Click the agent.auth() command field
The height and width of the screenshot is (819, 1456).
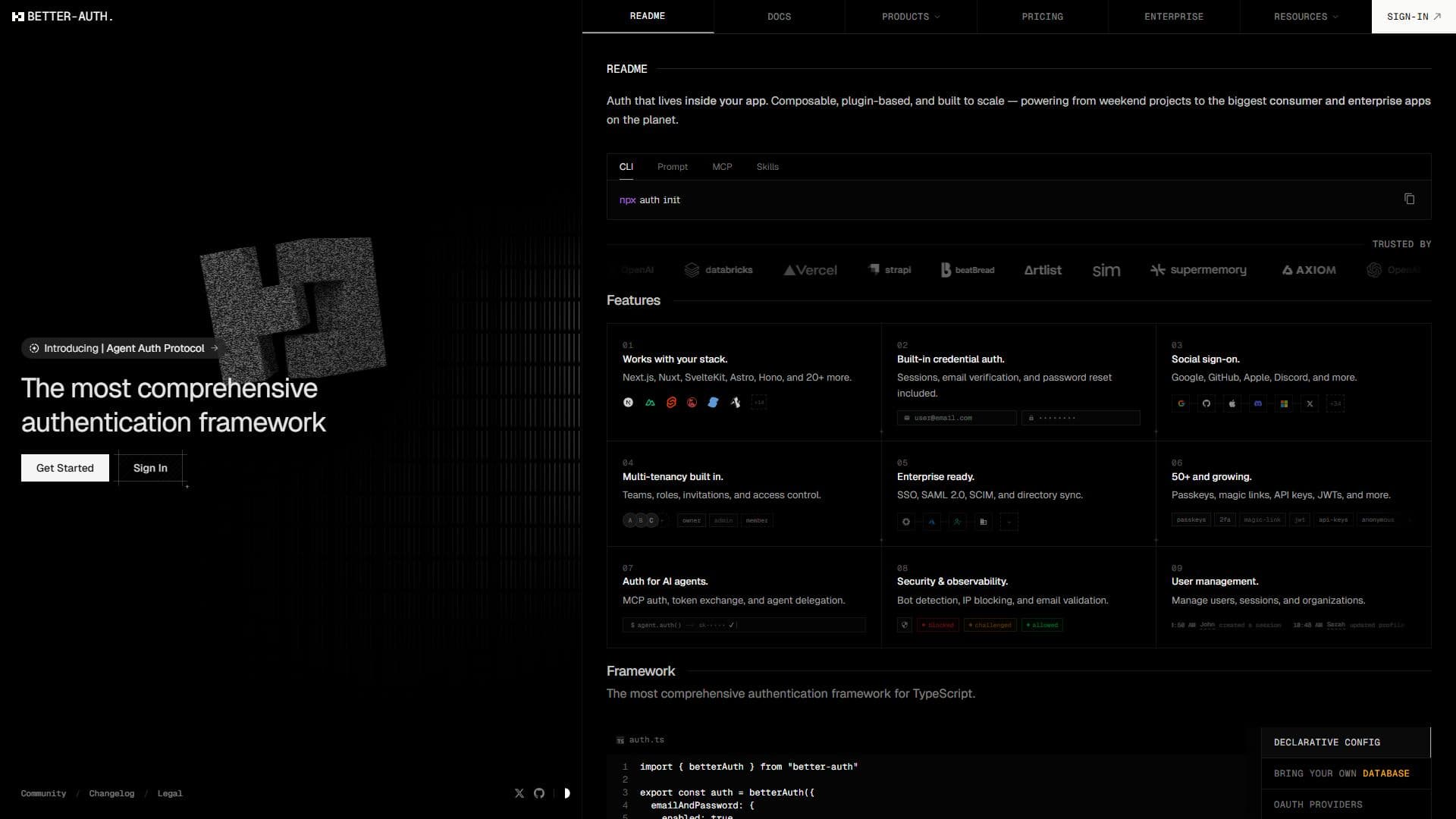[744, 625]
